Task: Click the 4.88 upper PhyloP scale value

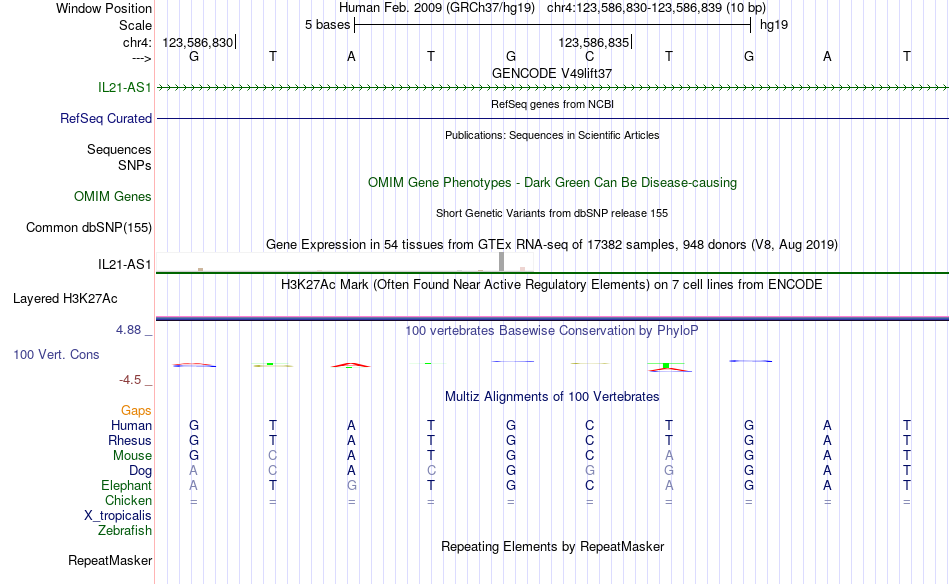Action: [x=128, y=330]
